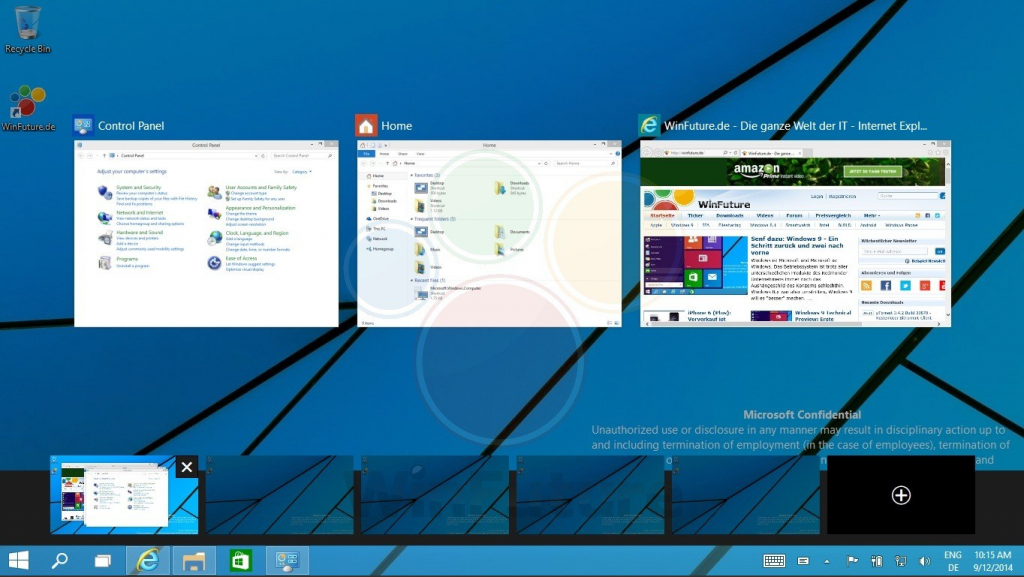Click the volume speaker icon

(x=924, y=560)
